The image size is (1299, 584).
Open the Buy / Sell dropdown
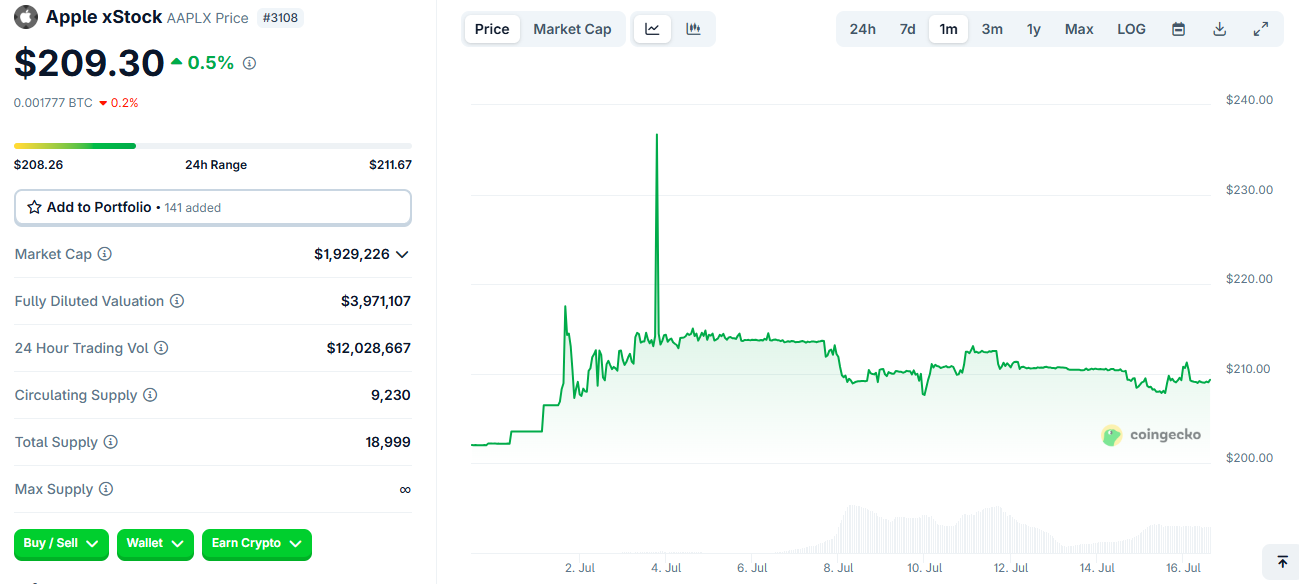pos(61,543)
